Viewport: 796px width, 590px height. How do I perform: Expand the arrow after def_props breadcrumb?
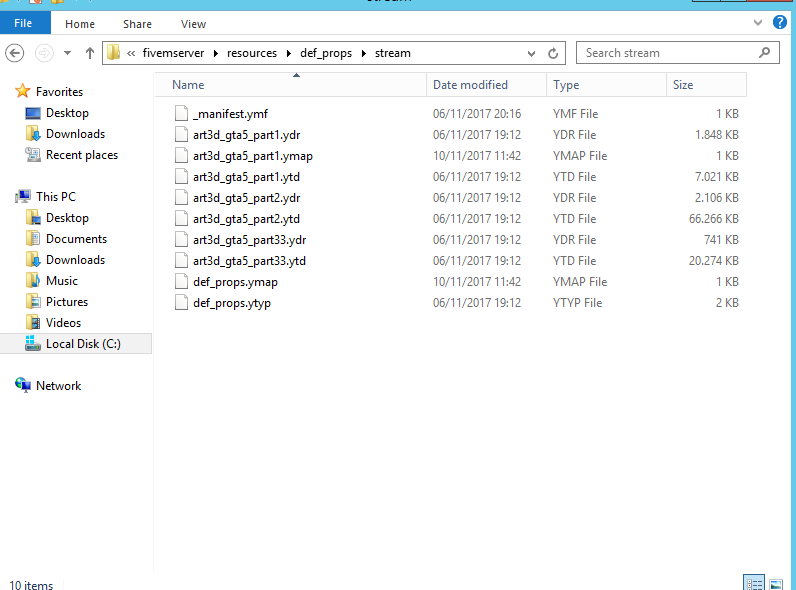(x=363, y=53)
